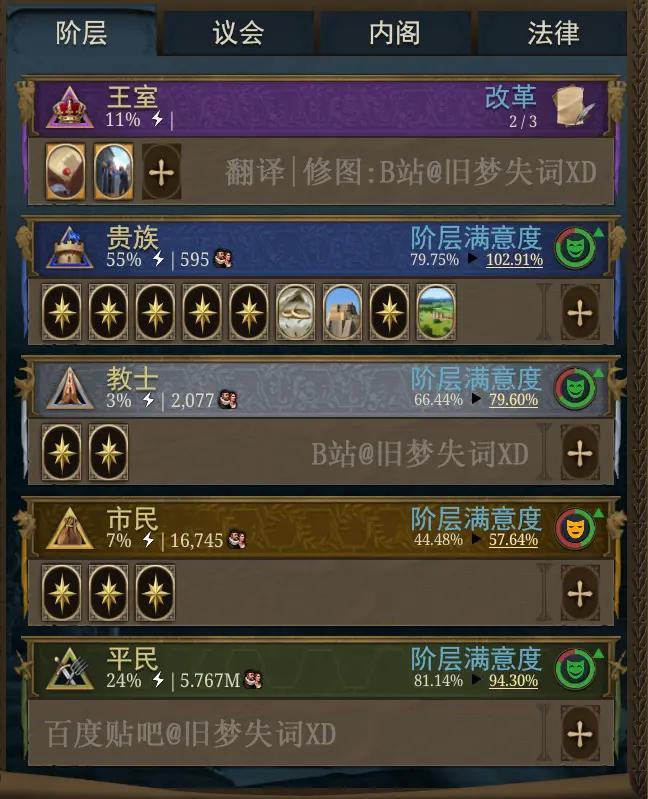The height and width of the screenshot is (799, 648).
Task: Open the 改革 parchment and quill icon
Action: point(574,106)
